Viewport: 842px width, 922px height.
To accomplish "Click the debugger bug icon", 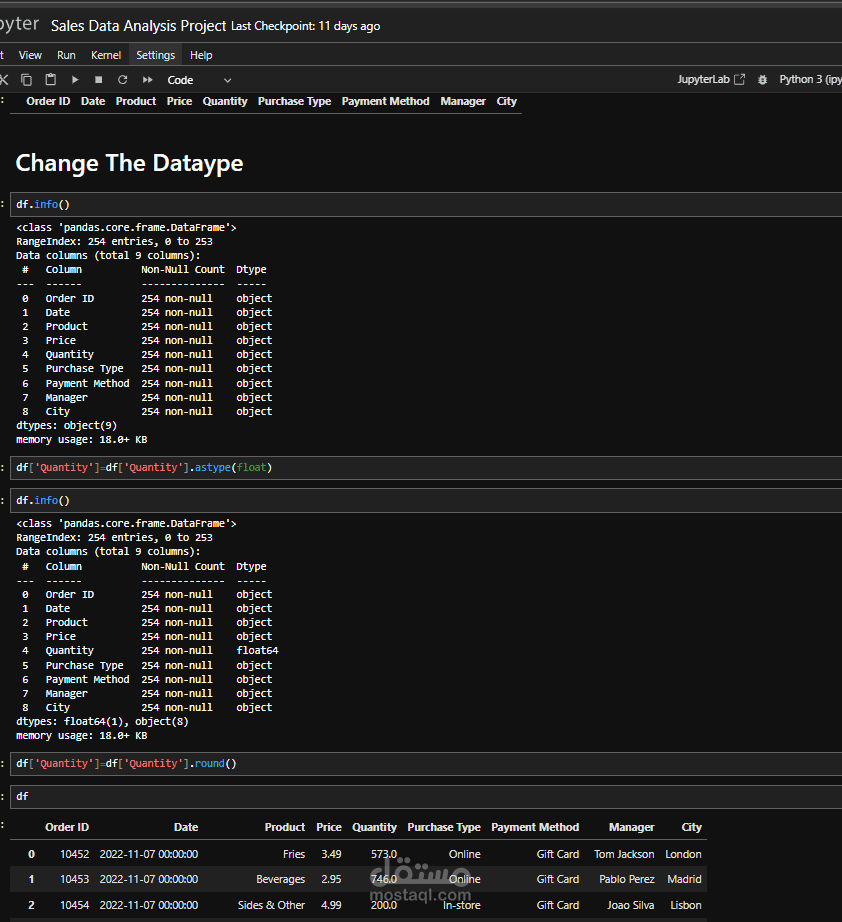I will point(762,80).
